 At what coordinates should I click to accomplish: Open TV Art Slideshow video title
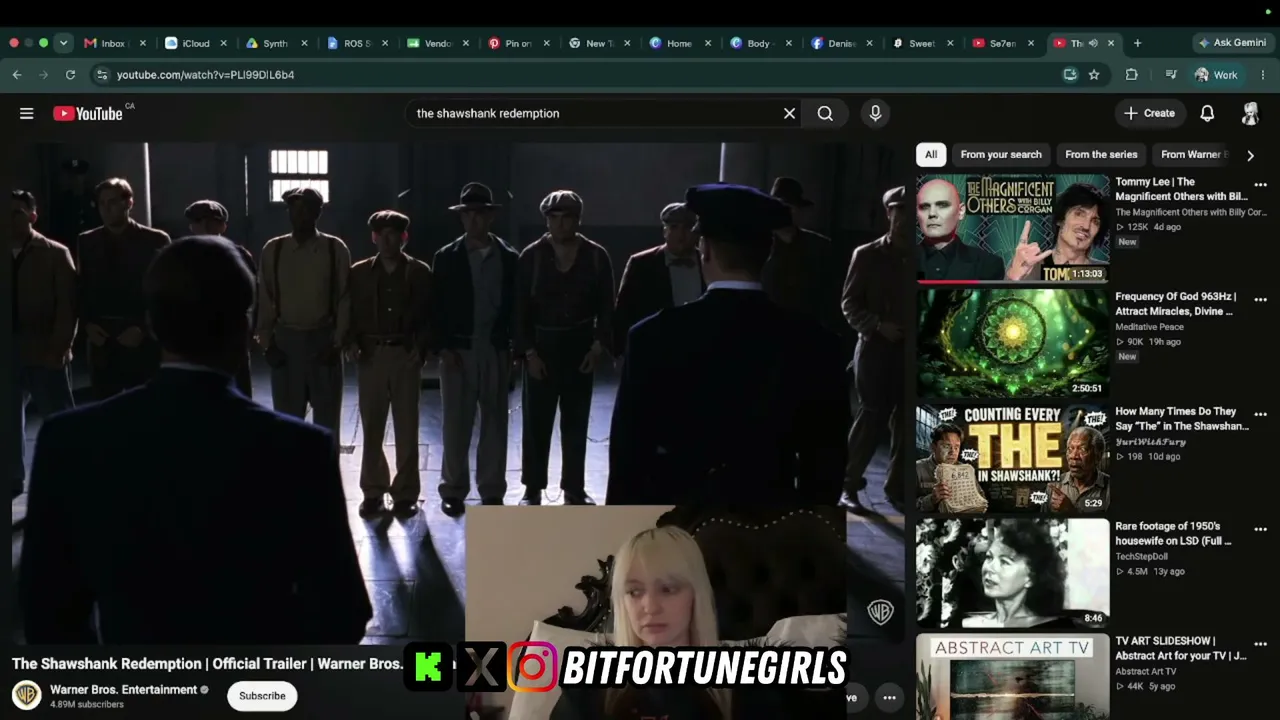[1181, 648]
